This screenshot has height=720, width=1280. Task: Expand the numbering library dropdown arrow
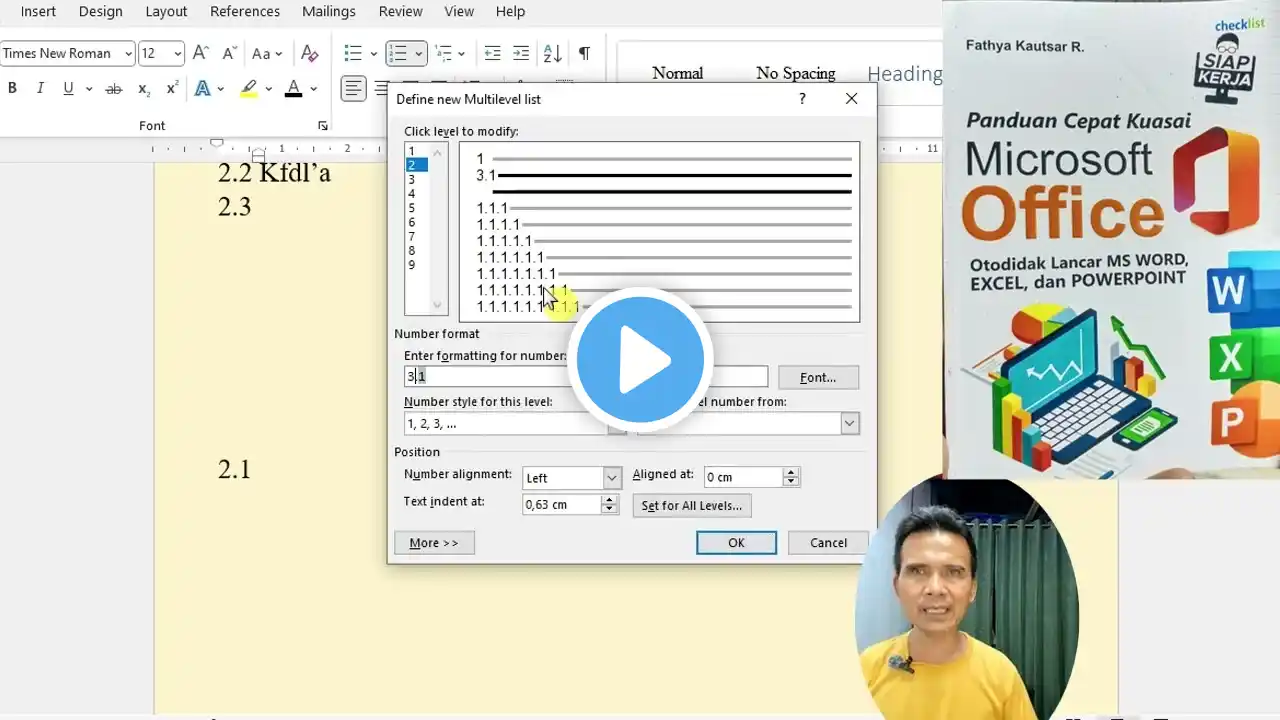418,53
